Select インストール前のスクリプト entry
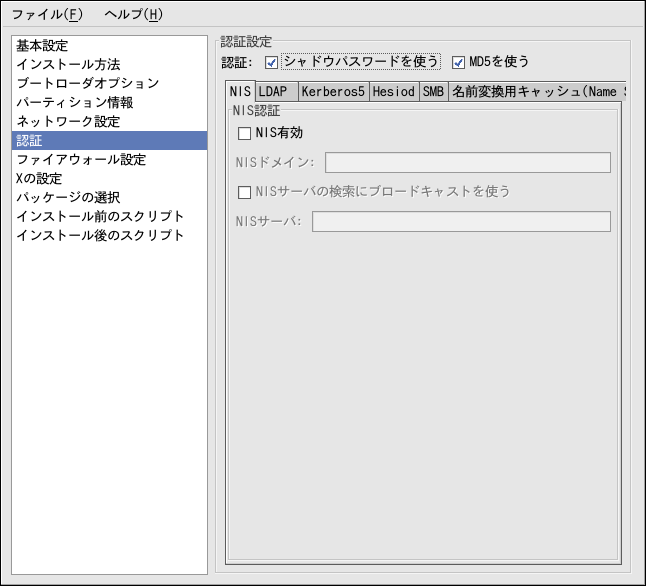This screenshot has height=586, width=646. [100, 217]
